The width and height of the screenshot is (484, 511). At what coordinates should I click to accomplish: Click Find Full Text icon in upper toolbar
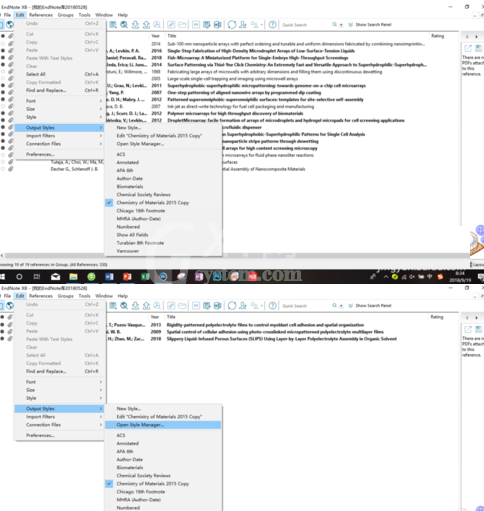[x=157, y=25]
